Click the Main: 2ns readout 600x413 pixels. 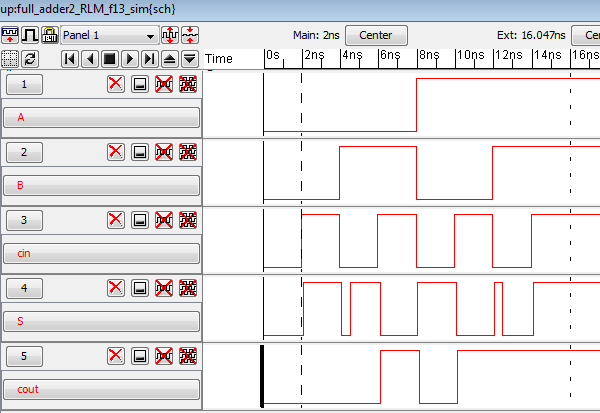click(x=316, y=35)
